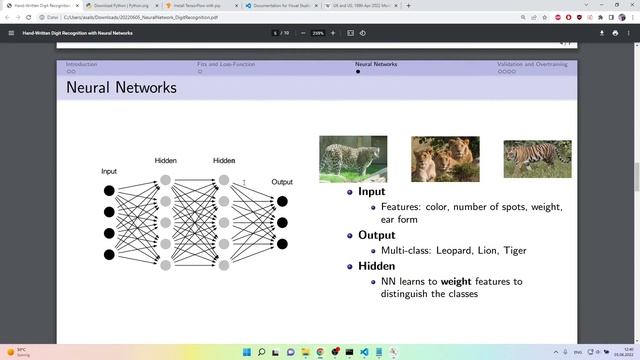Open the PDF viewer more actions menu
Image resolution: width=640 pixels, height=360 pixels.
click(629, 33)
